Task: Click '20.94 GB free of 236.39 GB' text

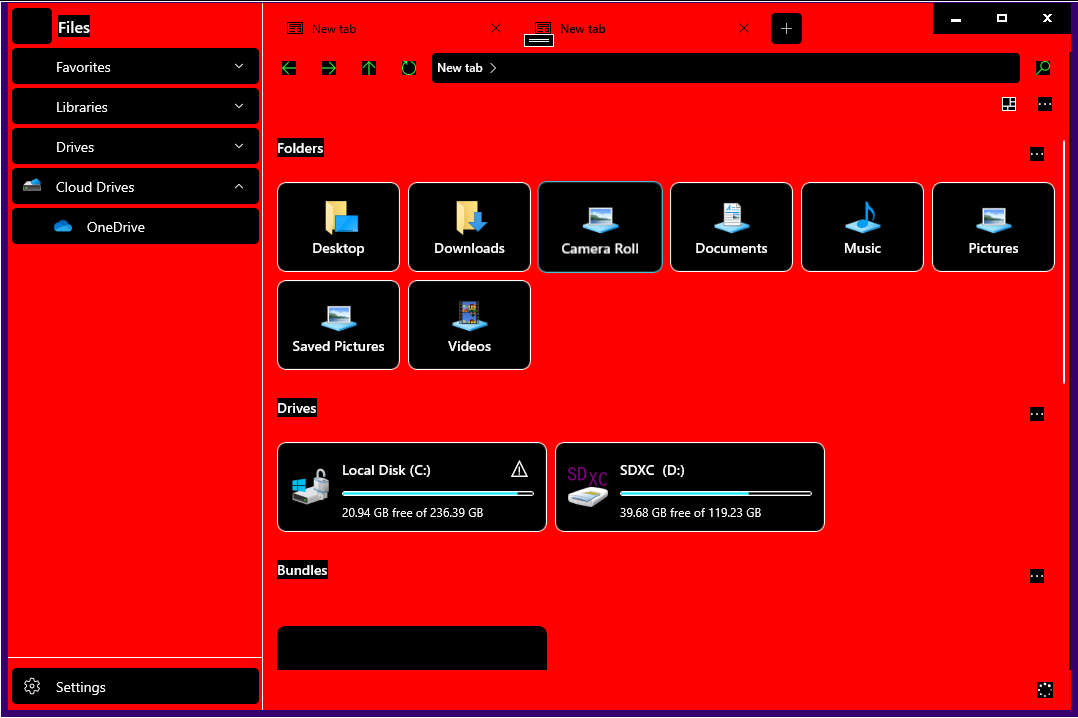Action: coord(412,512)
